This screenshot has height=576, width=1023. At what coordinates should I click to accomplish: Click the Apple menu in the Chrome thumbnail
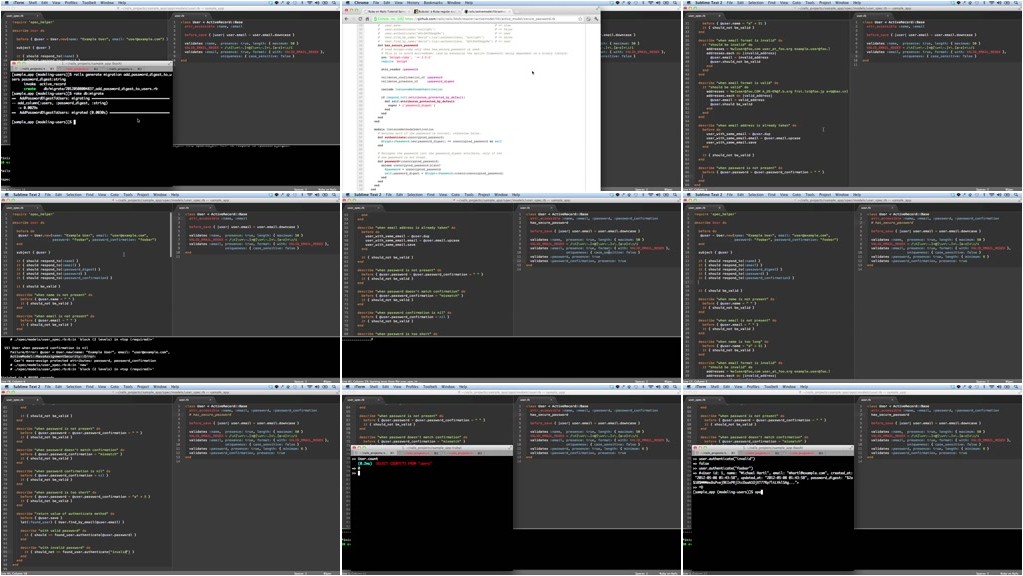pyautogui.click(x=348, y=3)
